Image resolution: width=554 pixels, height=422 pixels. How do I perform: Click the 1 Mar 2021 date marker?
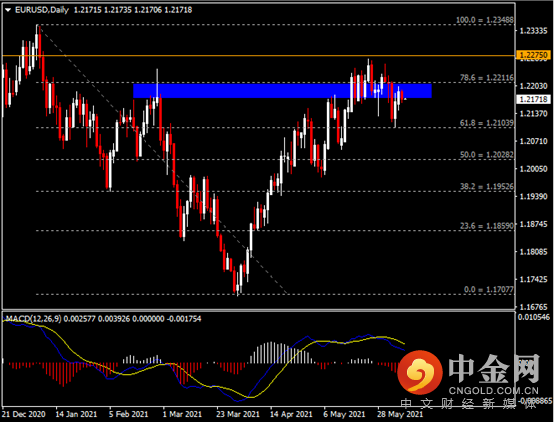182,414
